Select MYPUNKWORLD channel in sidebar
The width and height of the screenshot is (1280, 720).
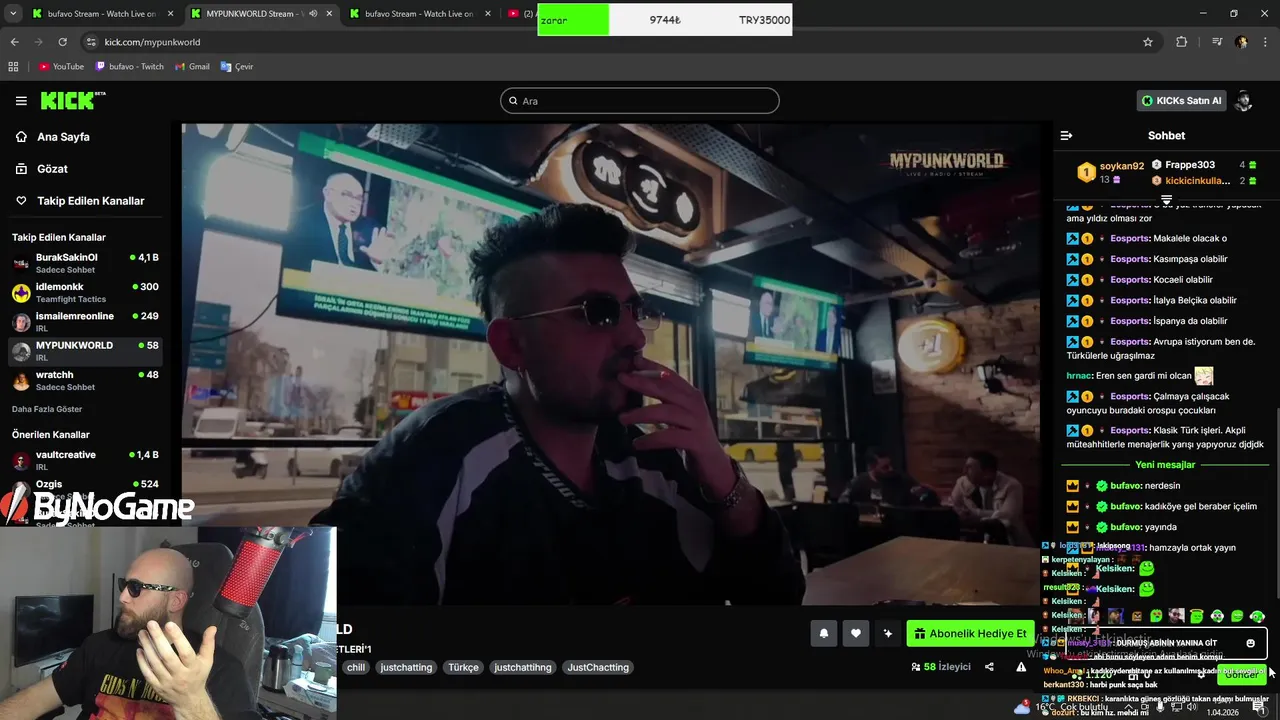tap(85, 351)
